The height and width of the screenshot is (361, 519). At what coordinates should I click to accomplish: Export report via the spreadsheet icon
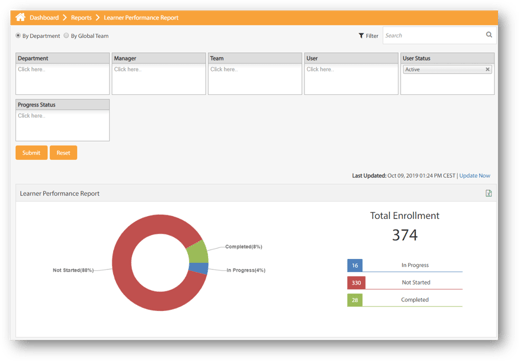(x=489, y=193)
